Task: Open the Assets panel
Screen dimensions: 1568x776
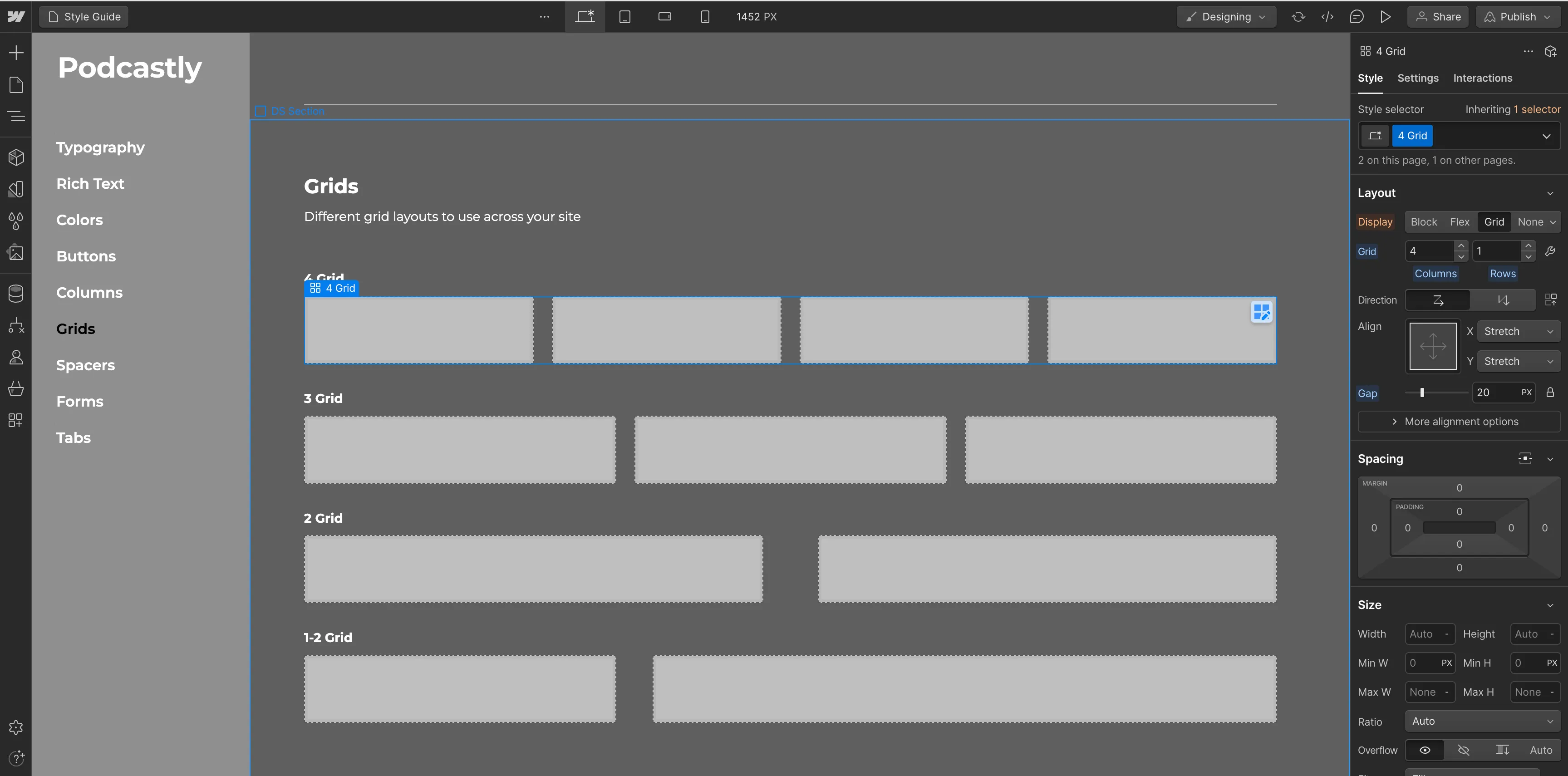Action: click(x=16, y=253)
